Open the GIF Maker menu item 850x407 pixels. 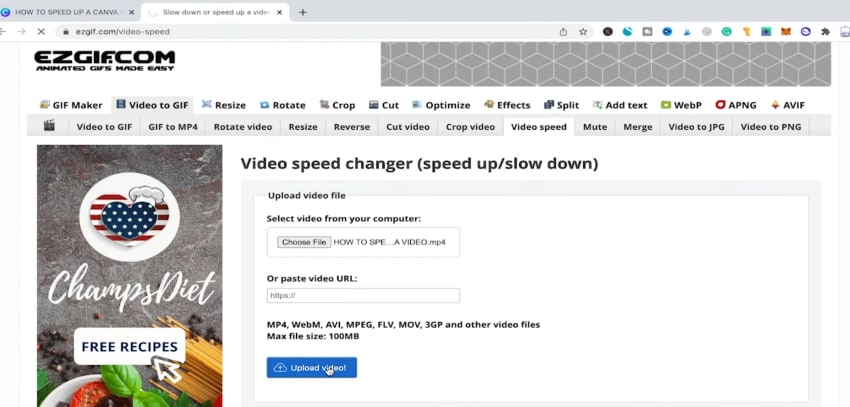71,105
